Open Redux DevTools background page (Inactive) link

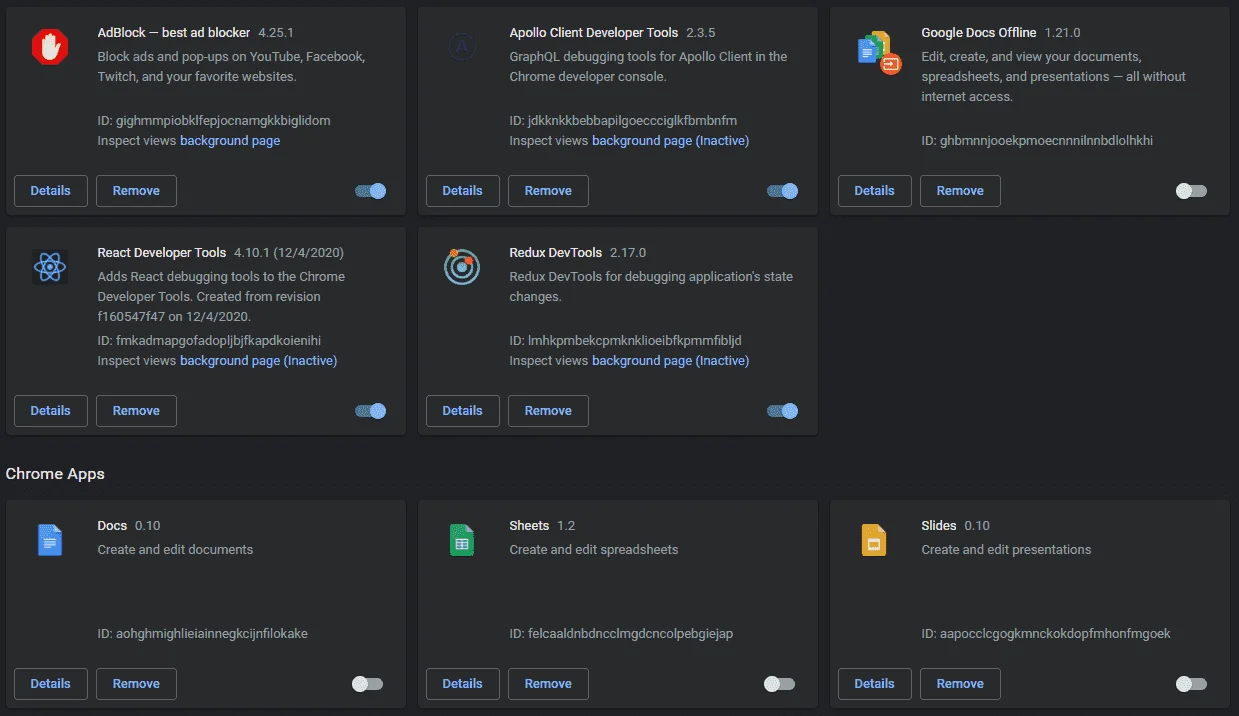pyautogui.click(x=670, y=361)
